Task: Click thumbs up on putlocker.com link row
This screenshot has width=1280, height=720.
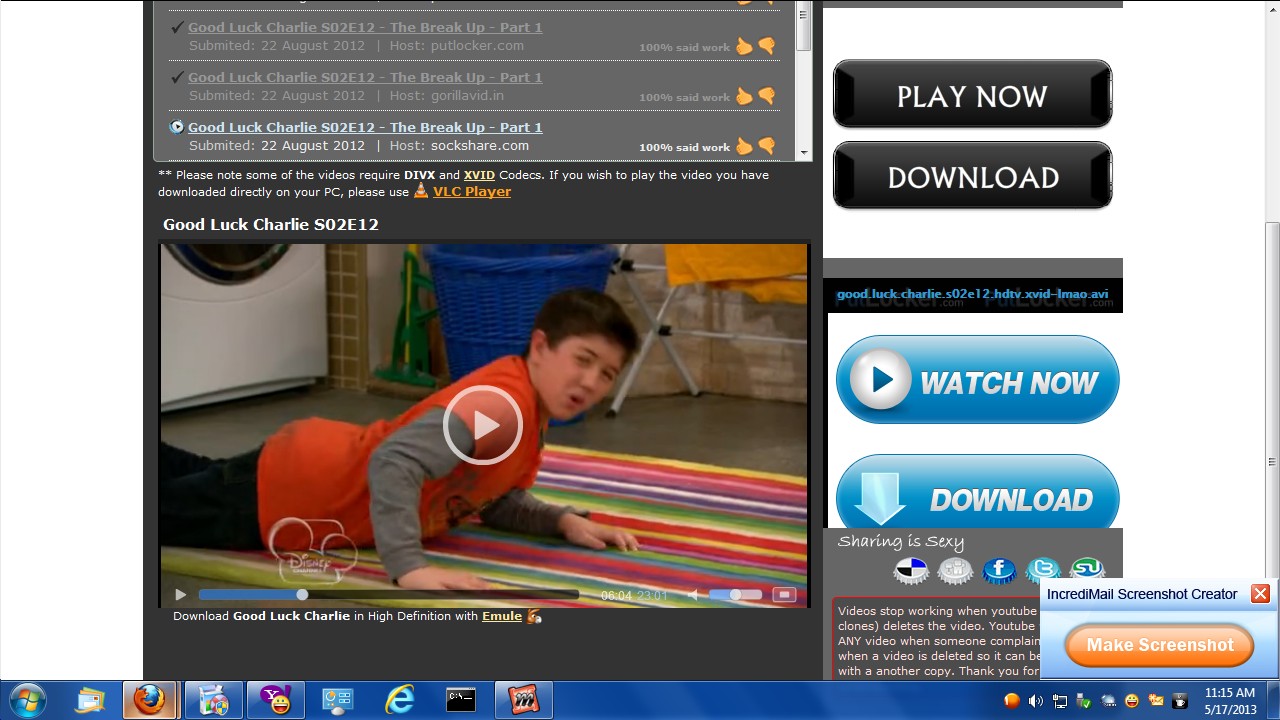Action: tap(744, 46)
